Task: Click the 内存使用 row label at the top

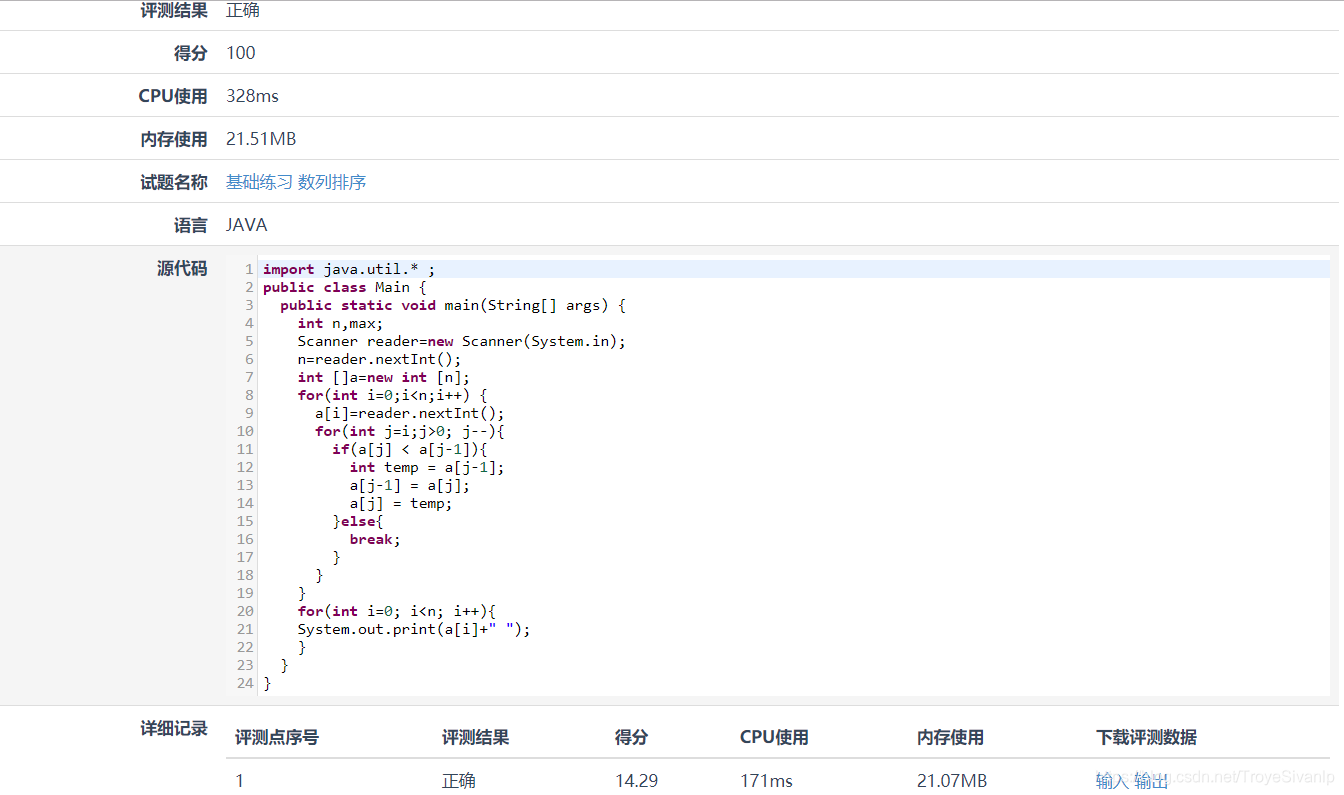Action: click(174, 139)
